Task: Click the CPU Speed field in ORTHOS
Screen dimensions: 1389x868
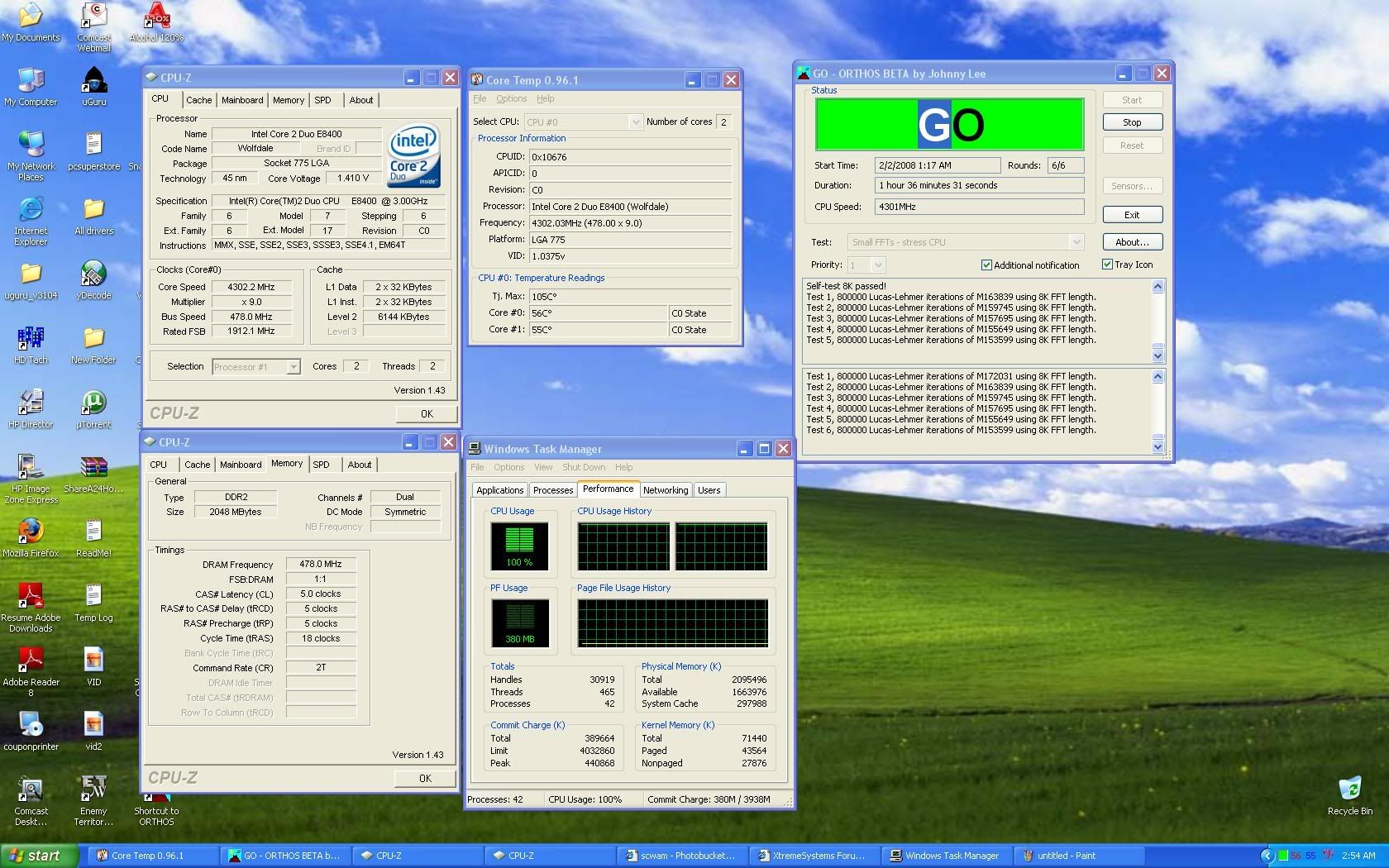Action: [979, 207]
